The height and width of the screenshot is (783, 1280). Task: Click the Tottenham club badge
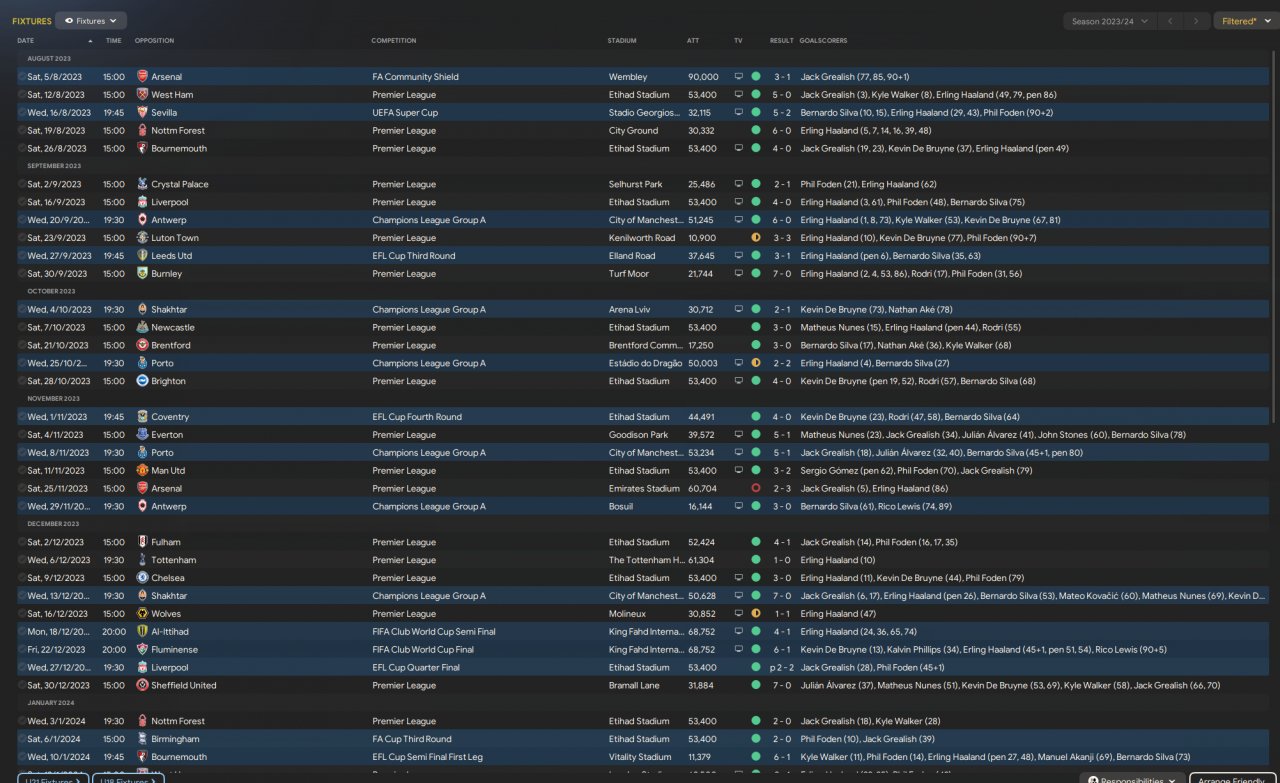(x=143, y=560)
